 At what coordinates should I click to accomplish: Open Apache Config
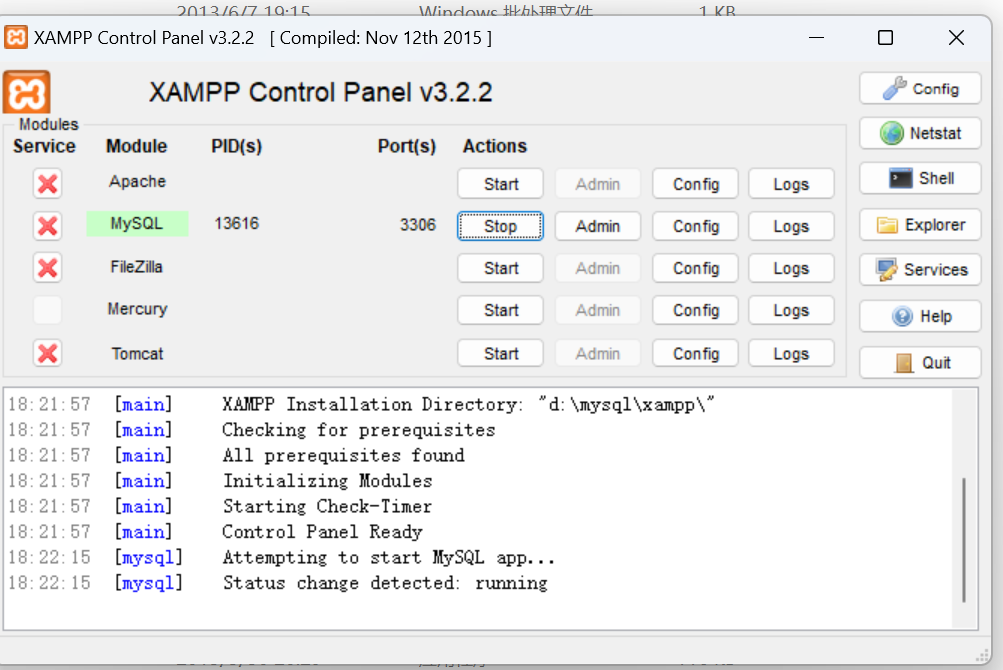coord(695,184)
